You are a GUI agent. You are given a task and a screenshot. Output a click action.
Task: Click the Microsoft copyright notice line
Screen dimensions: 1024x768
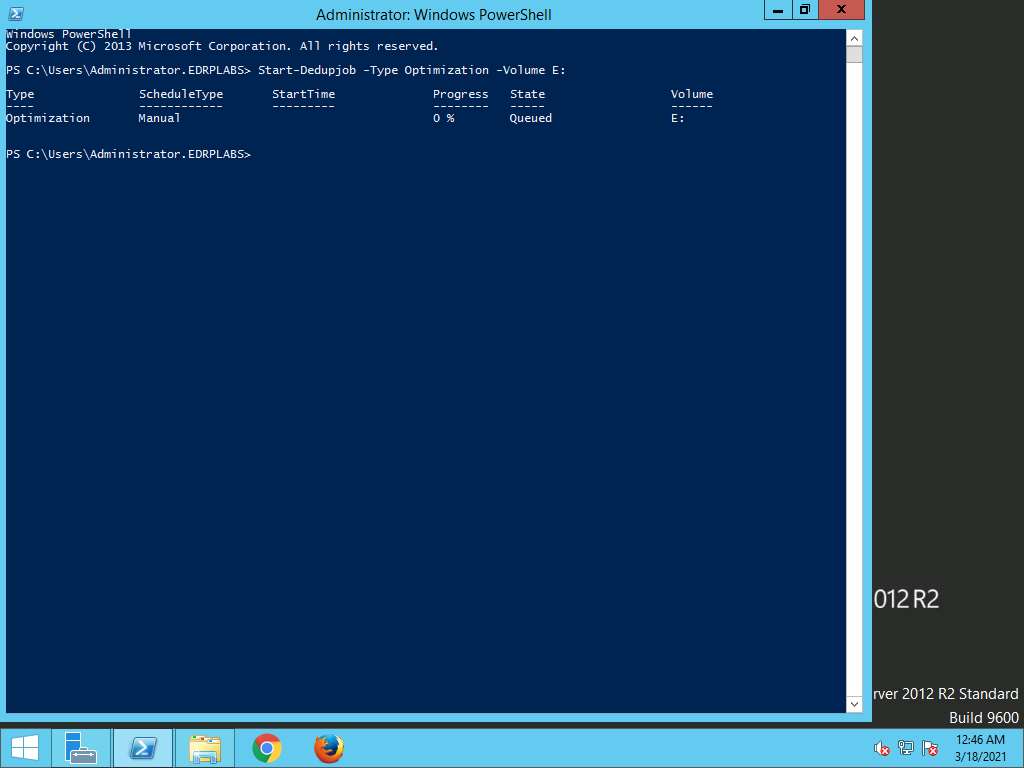click(x=222, y=46)
